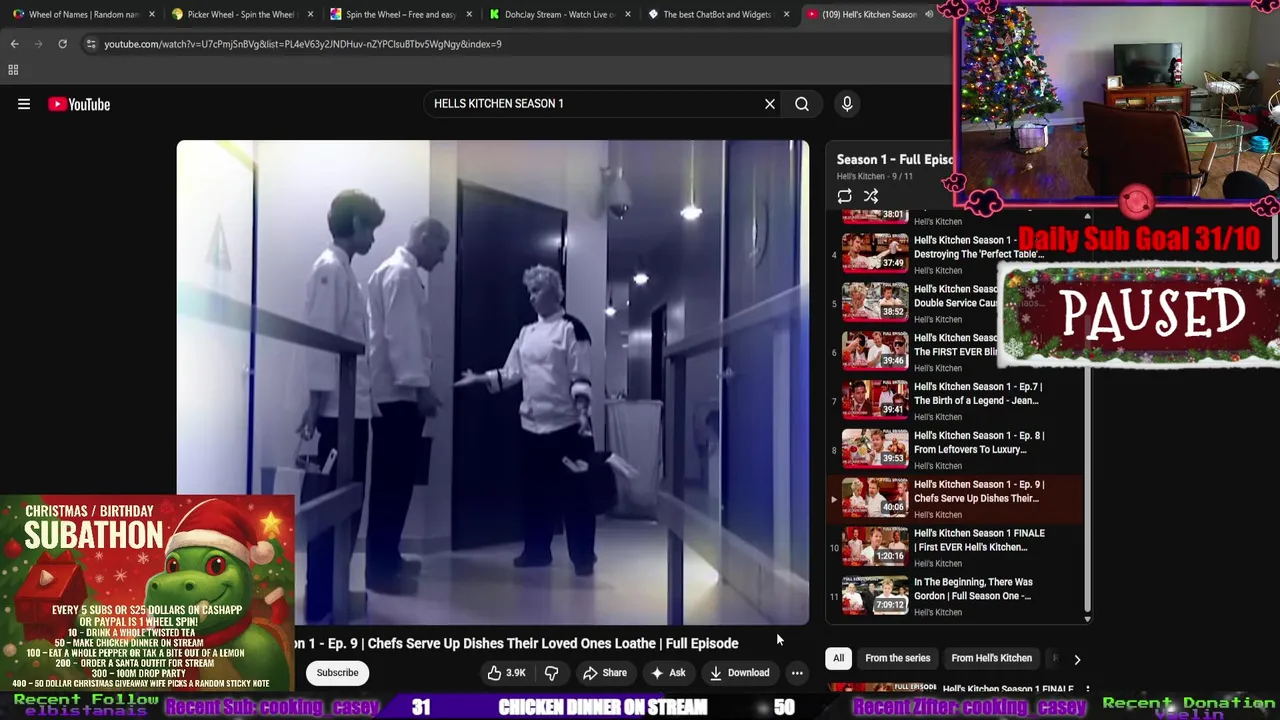Open the site information icon in address bar
Screen dimensions: 1280x720
coord(91,44)
